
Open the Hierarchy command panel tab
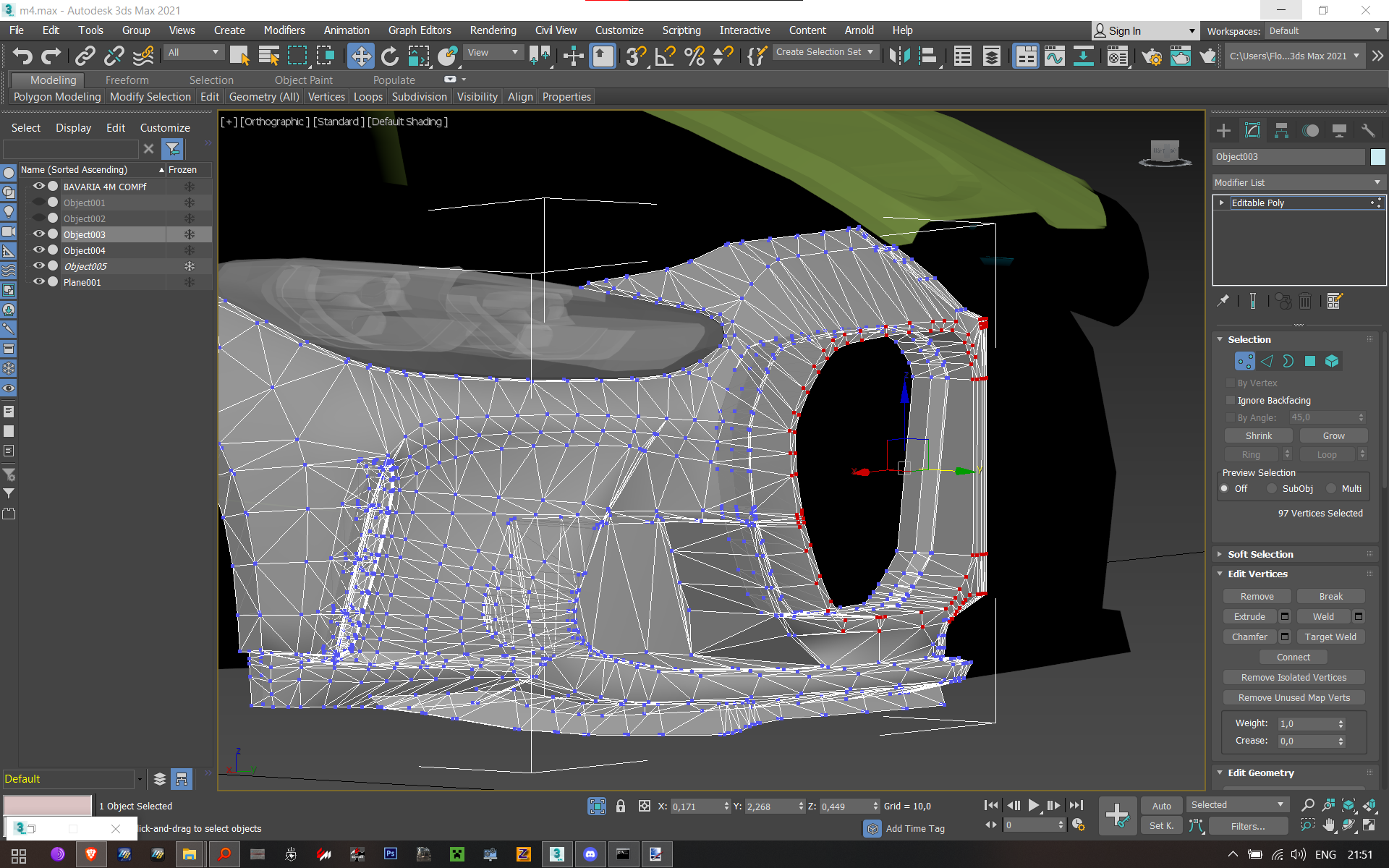point(1281,130)
